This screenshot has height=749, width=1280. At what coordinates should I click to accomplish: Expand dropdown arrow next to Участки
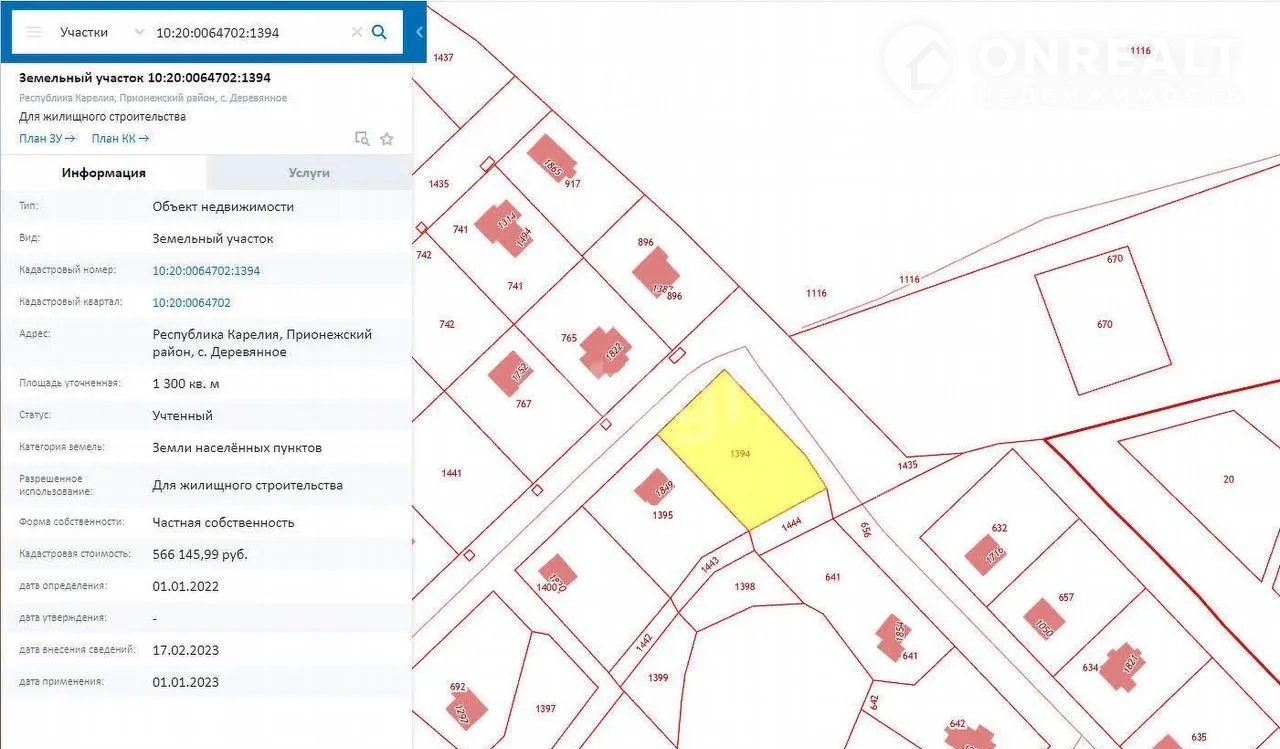(x=139, y=32)
